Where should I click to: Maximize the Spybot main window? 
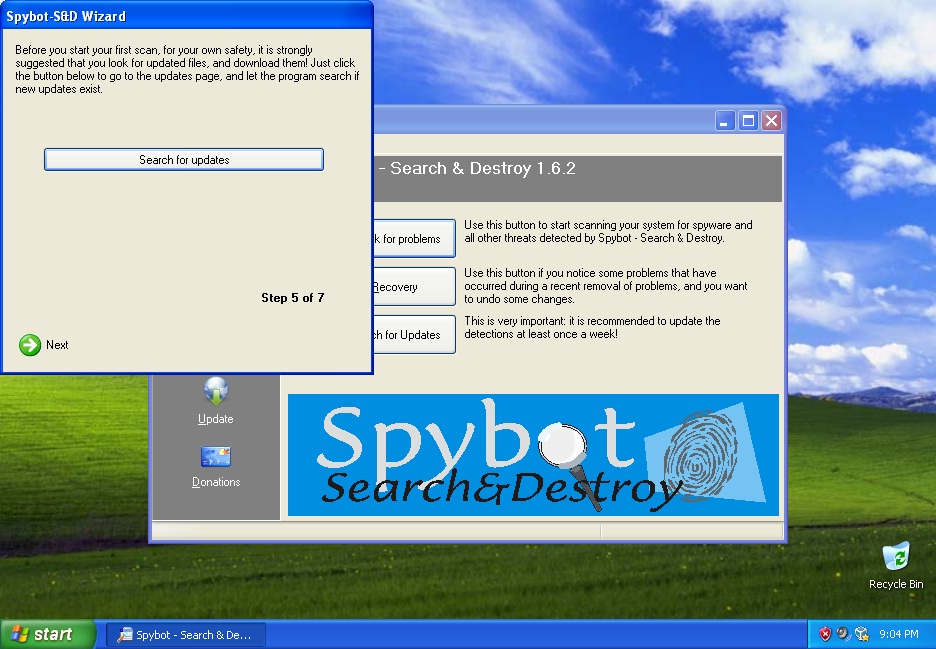click(x=748, y=121)
